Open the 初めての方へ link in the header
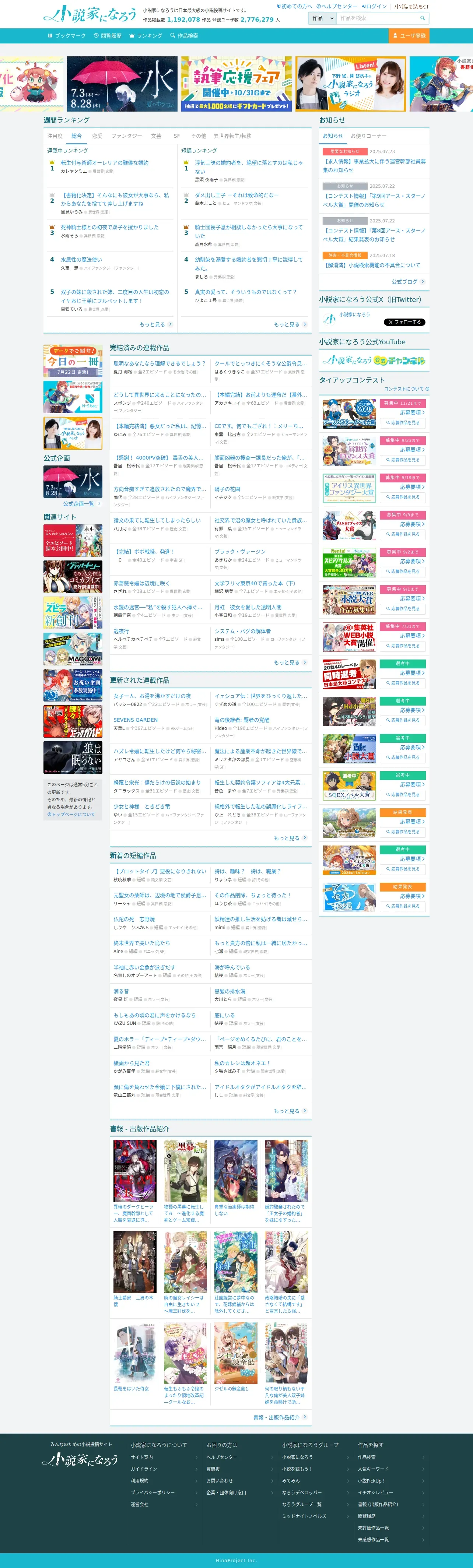473x1568 pixels. [x=295, y=7]
